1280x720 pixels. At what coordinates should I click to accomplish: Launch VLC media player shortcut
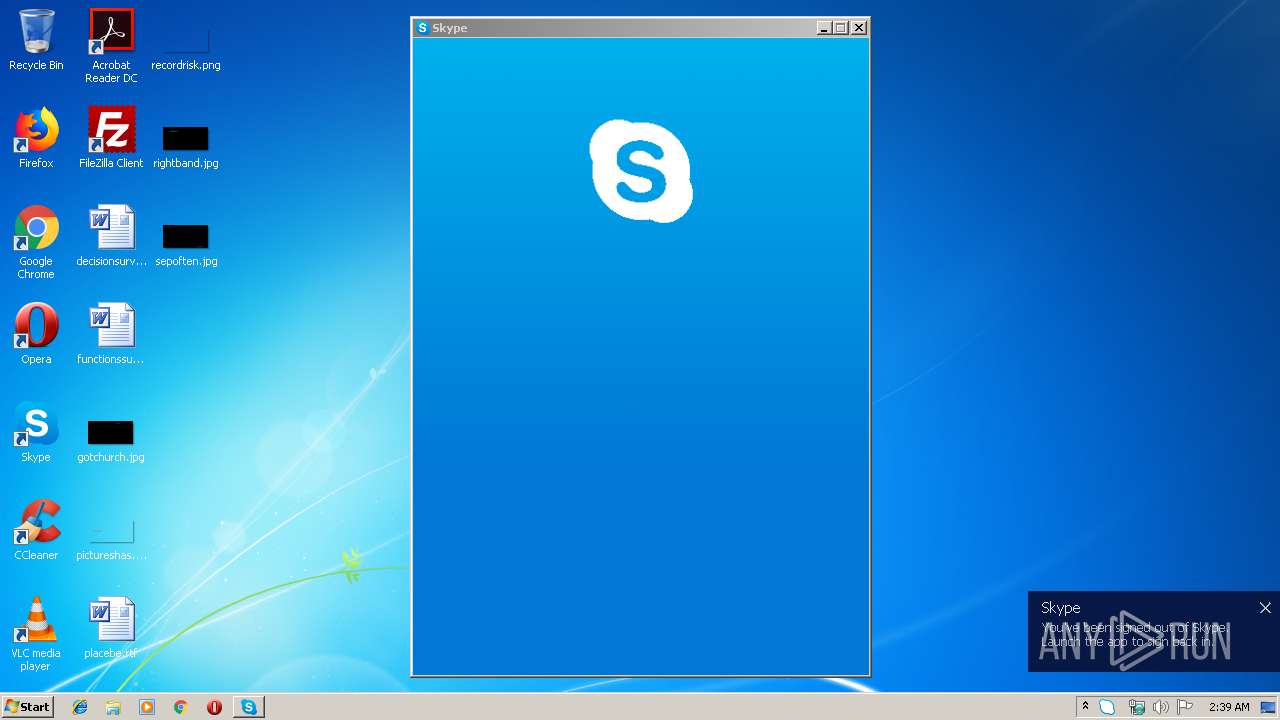coord(36,634)
